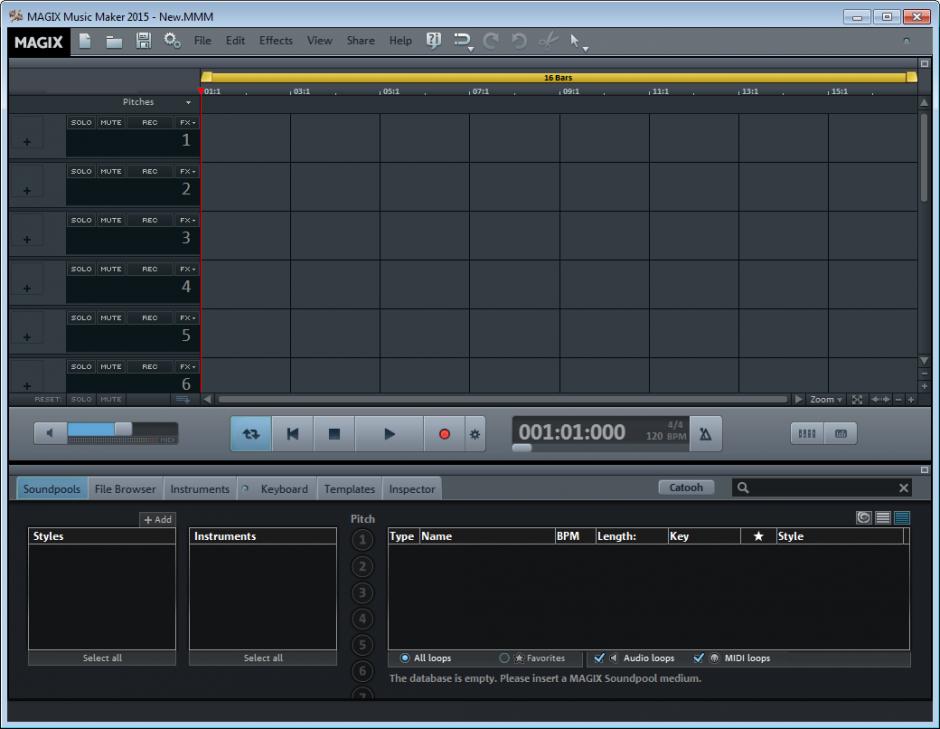Image resolution: width=940 pixels, height=729 pixels.
Task: Switch to the Inspector tab
Action: click(x=412, y=489)
